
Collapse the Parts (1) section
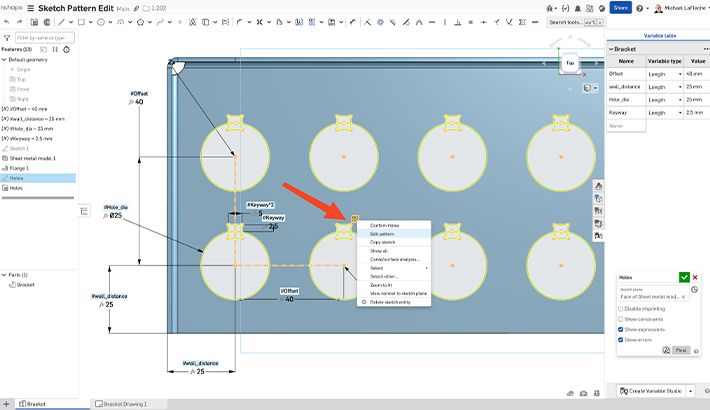4,275
